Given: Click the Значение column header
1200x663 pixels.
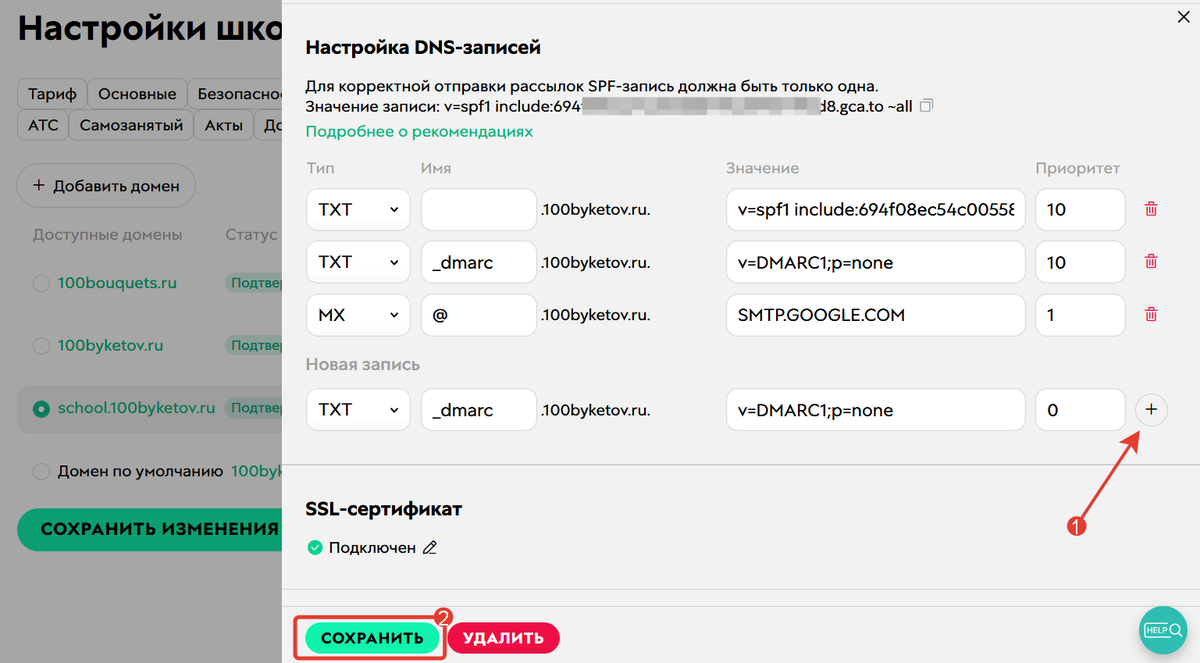Looking at the screenshot, I should point(762,168).
